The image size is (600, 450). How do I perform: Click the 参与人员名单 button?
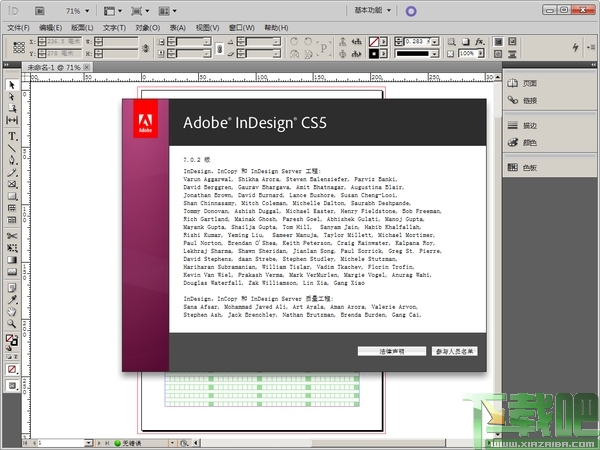pos(455,351)
